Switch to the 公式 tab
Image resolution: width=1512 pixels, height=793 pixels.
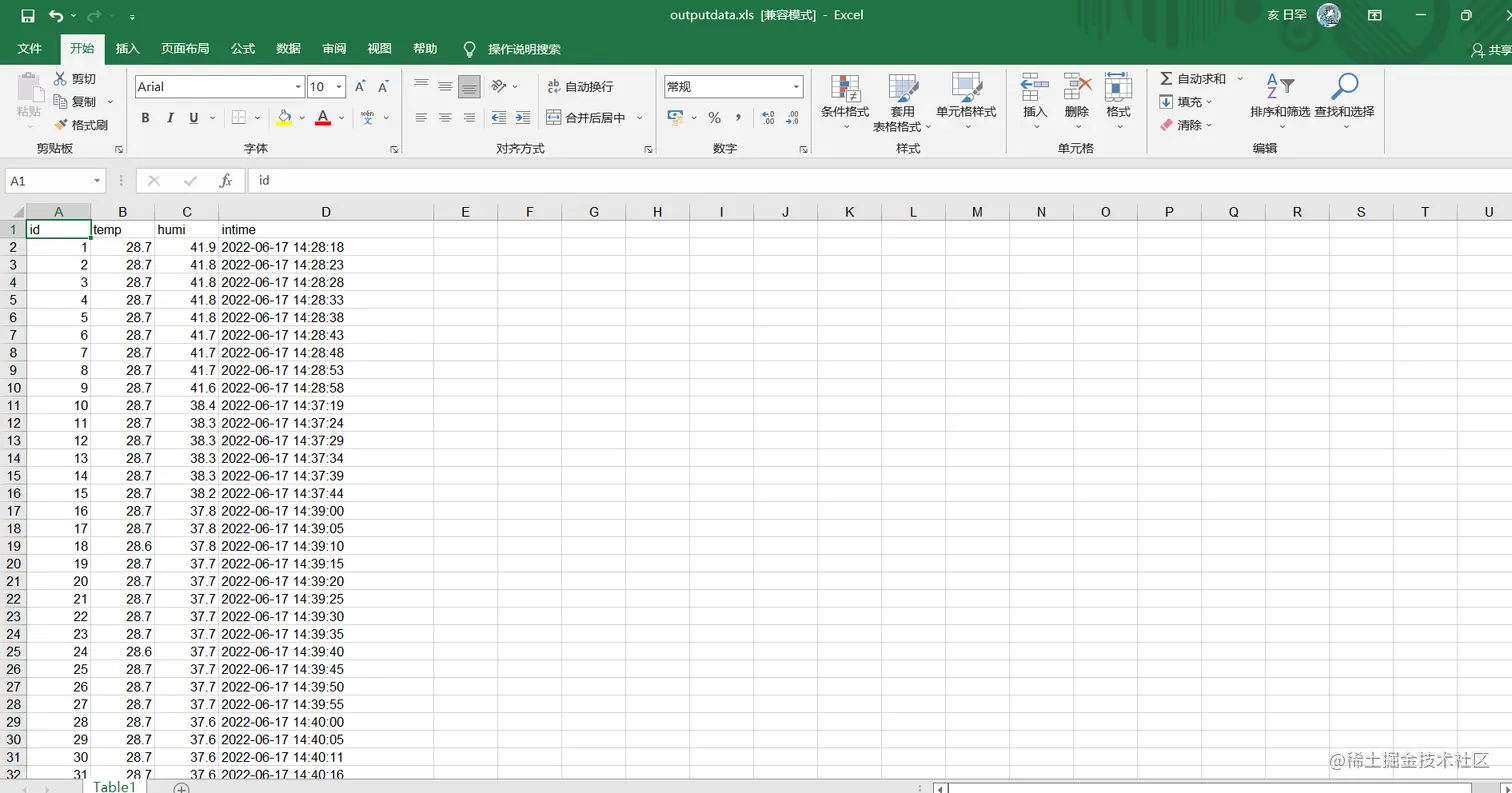coord(243,49)
